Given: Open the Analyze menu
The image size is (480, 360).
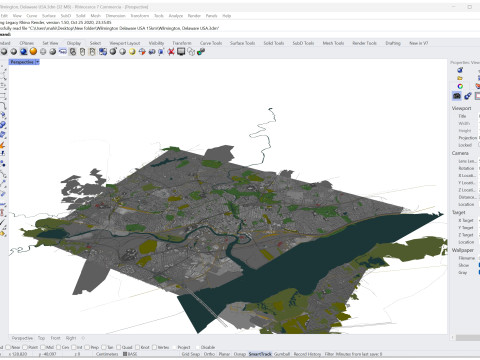Looking at the screenshot, I should tap(176, 16).
